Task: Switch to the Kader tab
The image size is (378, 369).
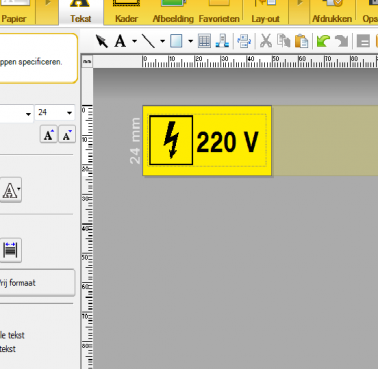Action: pyautogui.click(x=126, y=12)
